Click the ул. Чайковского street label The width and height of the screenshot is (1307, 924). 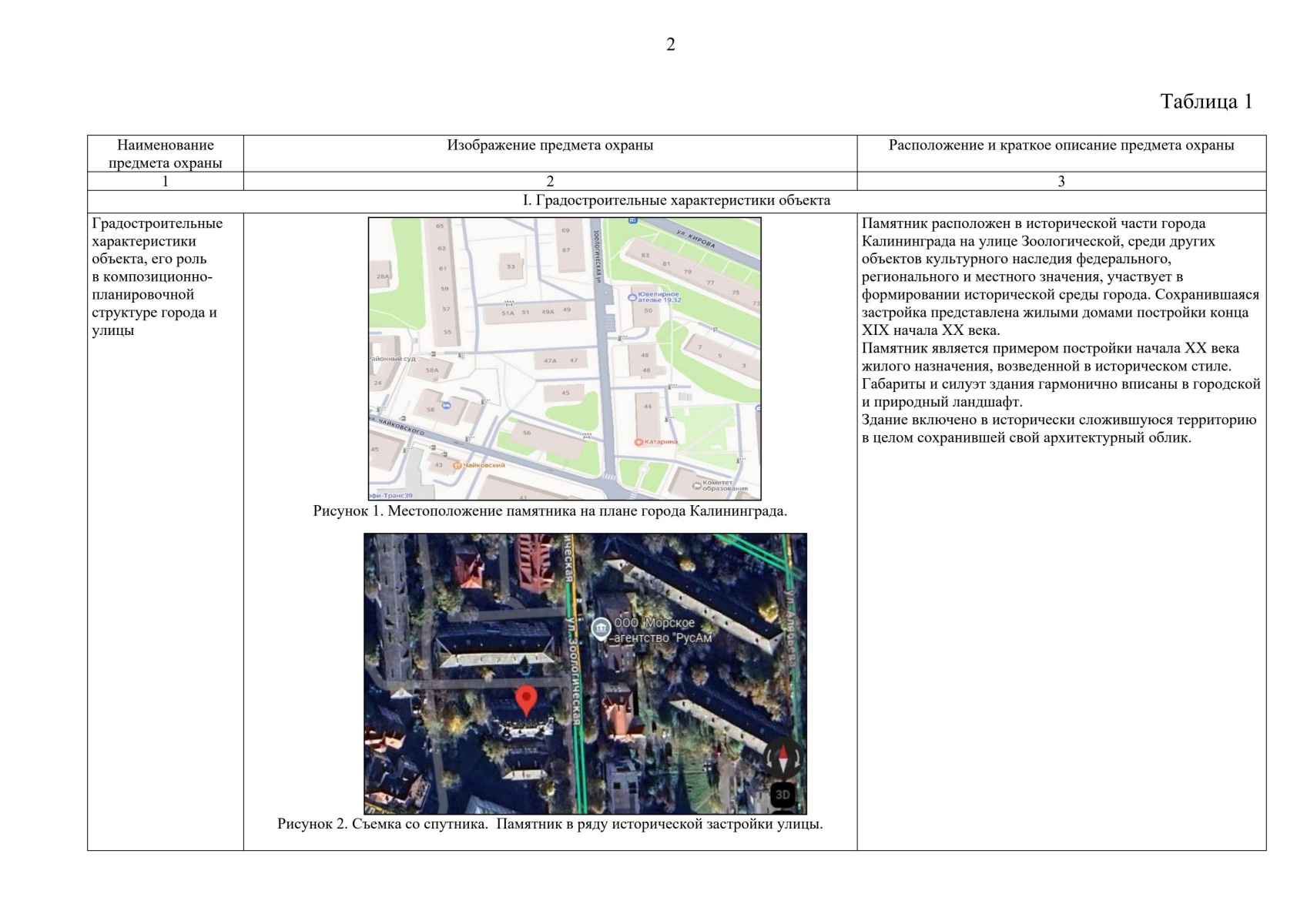(x=397, y=427)
